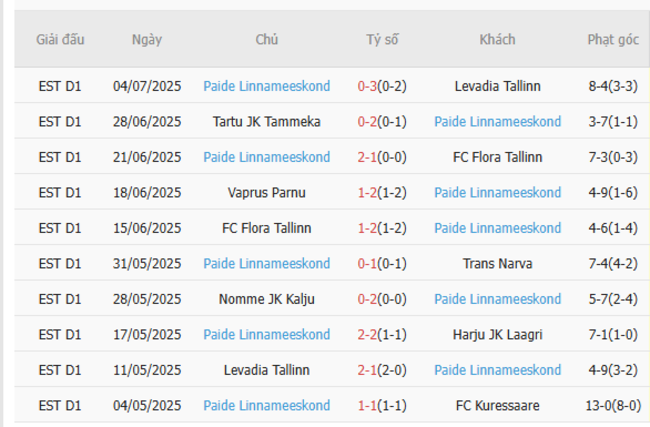The height and width of the screenshot is (427, 650).
Task: Open FC Flora Tallinn in the 15/06/2025 row
Action: (x=267, y=228)
